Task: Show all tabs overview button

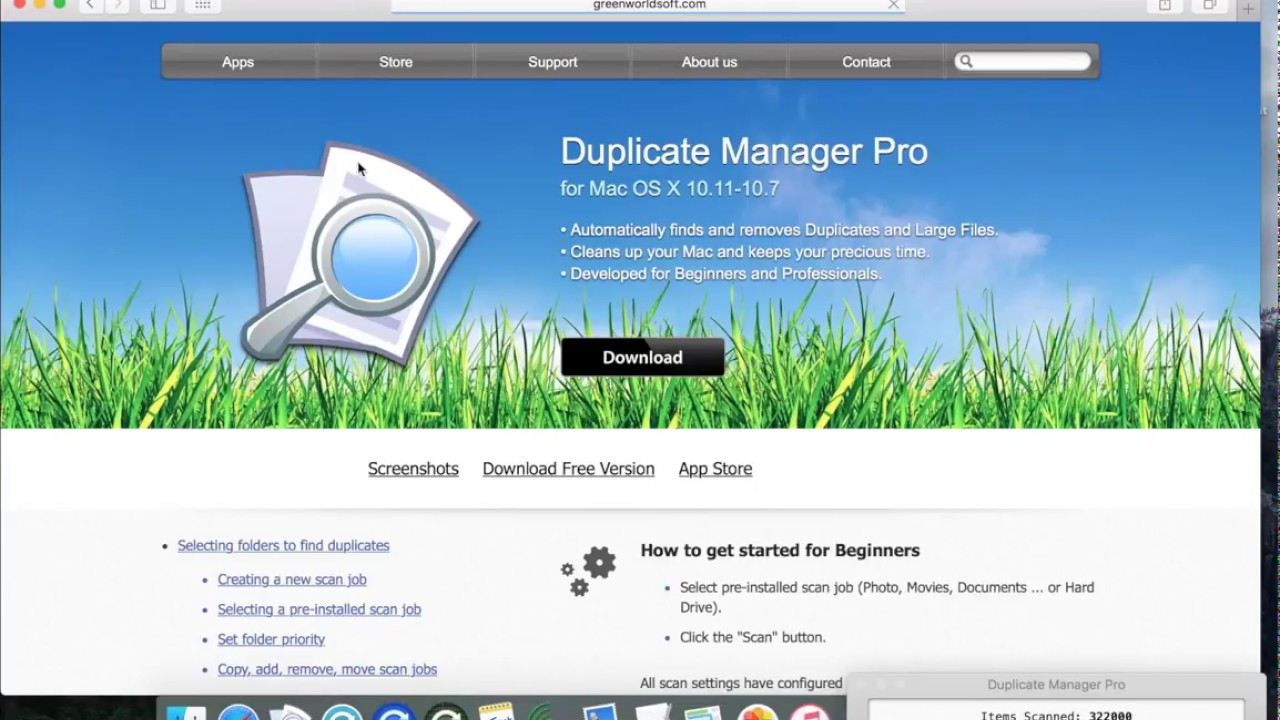Action: (x=1209, y=5)
